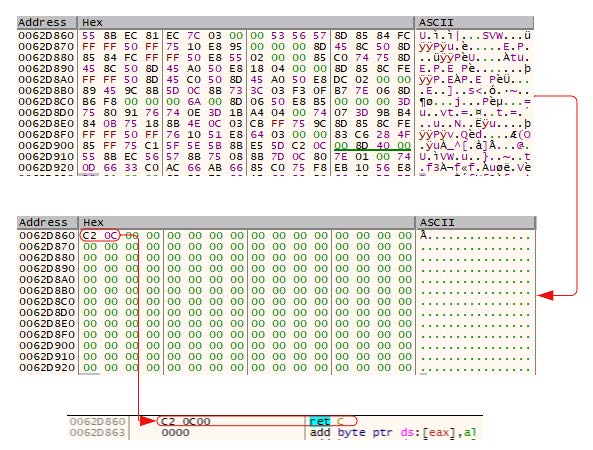
Task: Click opcode bytes 0000 in disassembly
Action: coord(175,433)
